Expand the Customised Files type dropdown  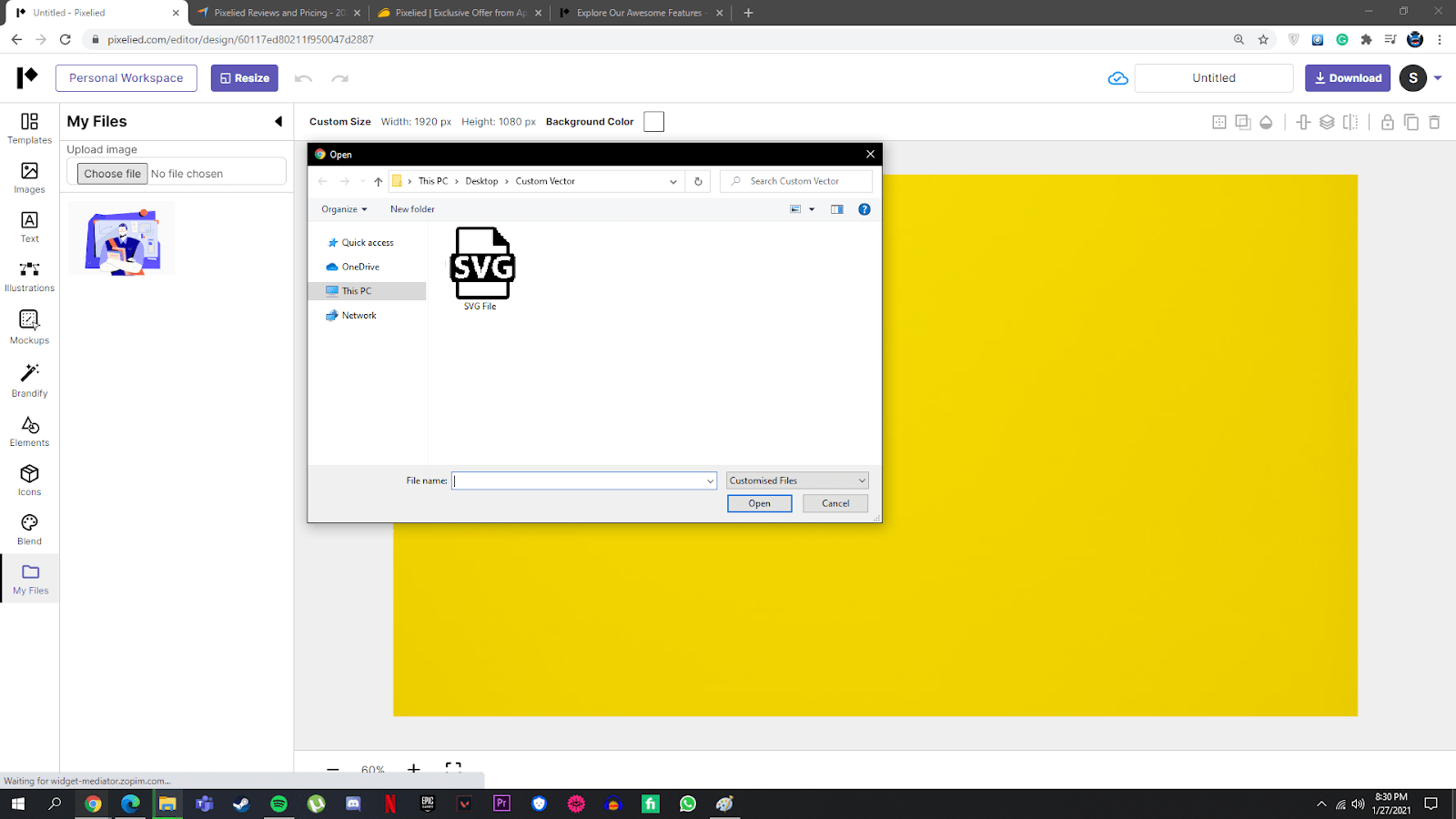pyautogui.click(x=797, y=480)
